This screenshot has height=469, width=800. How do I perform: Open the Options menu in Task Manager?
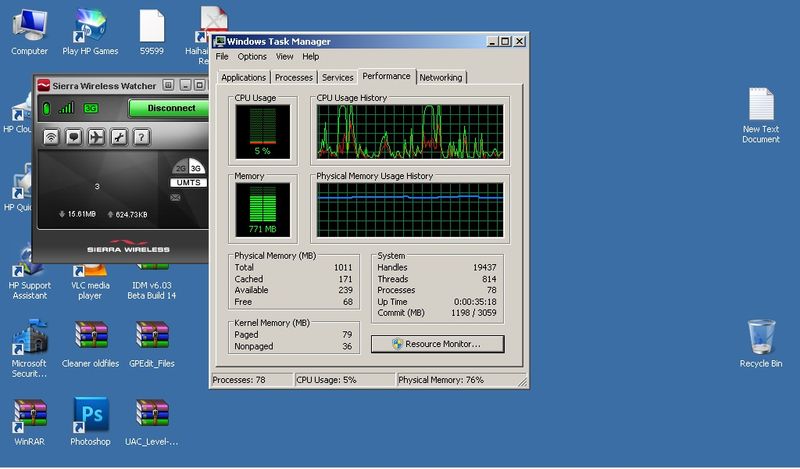click(x=252, y=57)
